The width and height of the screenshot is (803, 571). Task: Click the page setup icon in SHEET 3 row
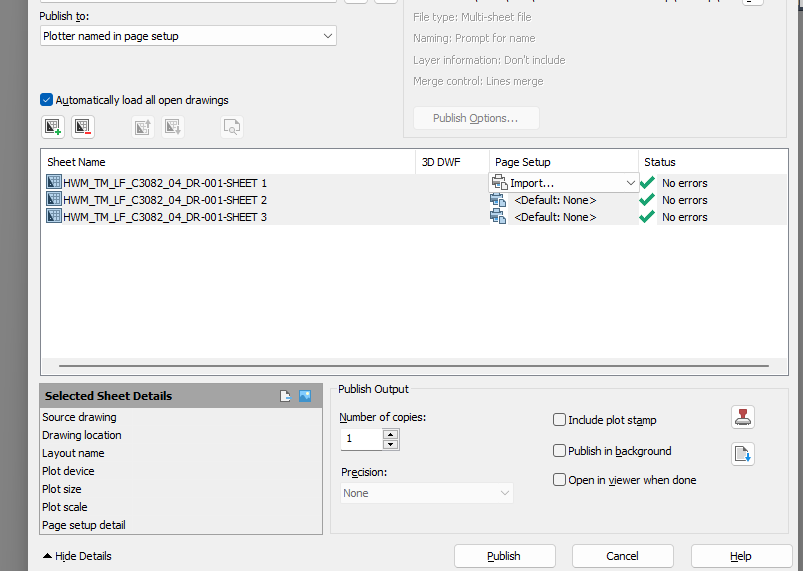[x=498, y=217]
